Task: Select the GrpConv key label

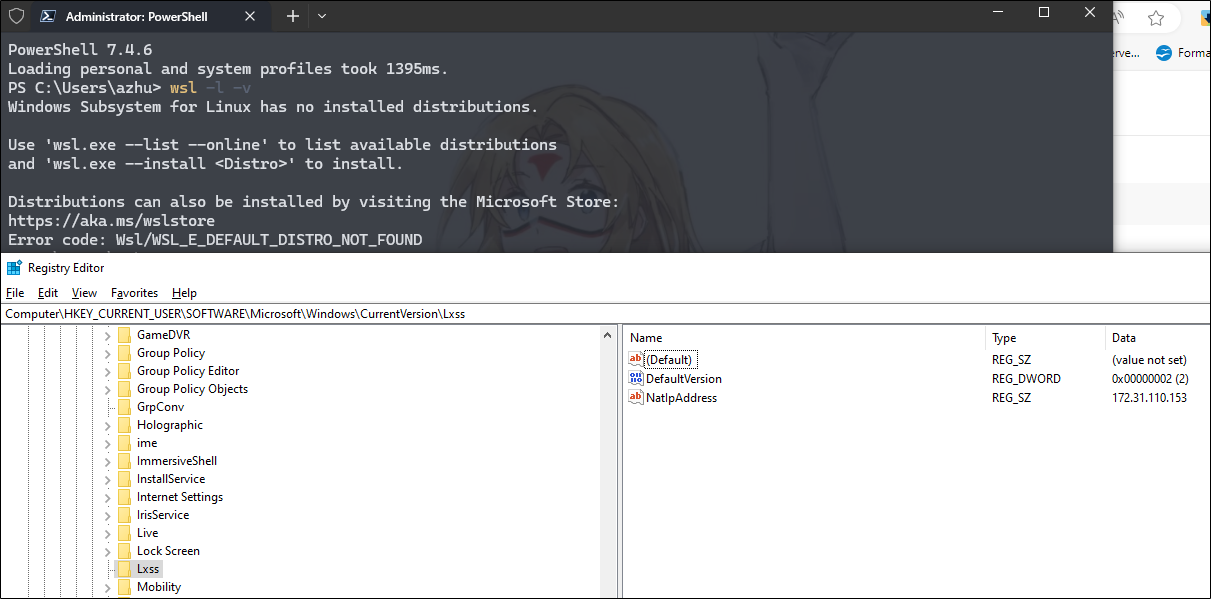Action: tap(160, 407)
